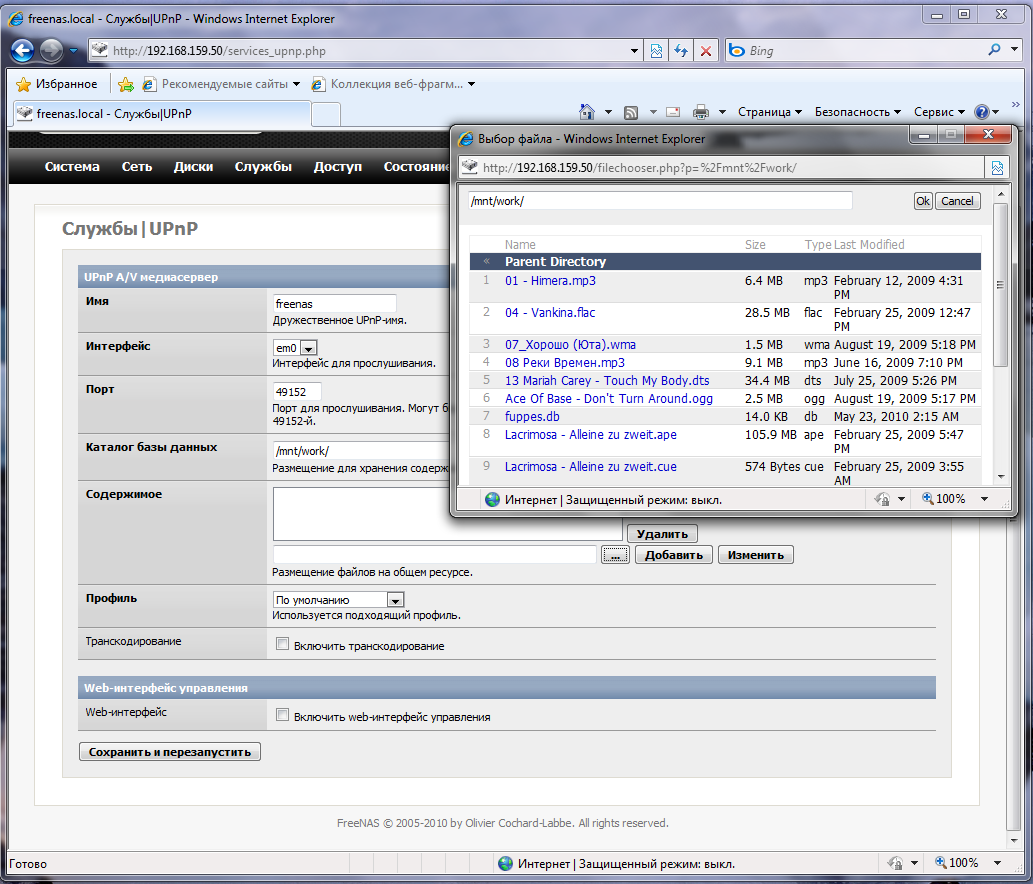Click the printer icon in command bar
The image size is (1033, 884).
702,112
